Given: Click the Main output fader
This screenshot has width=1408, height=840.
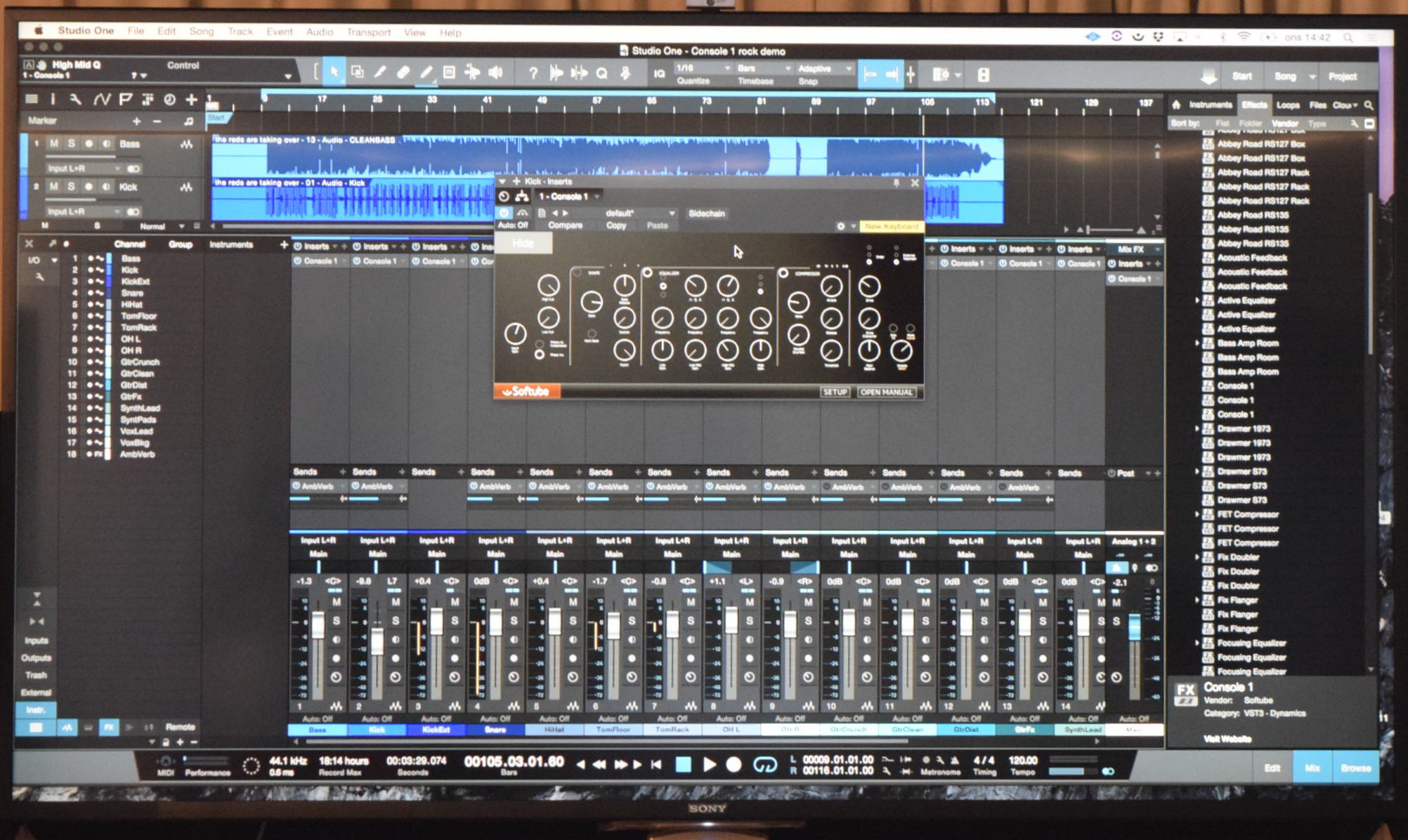Looking at the screenshot, I should click(x=1134, y=626).
